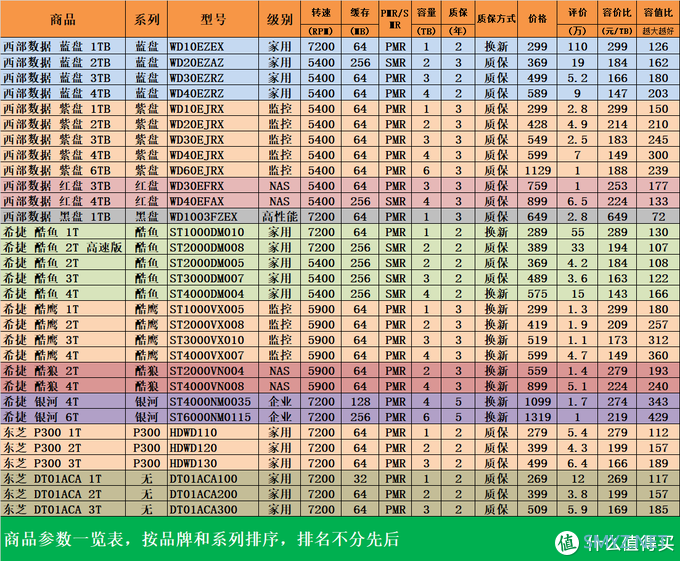Select model cell ST2000VN004

point(213,371)
